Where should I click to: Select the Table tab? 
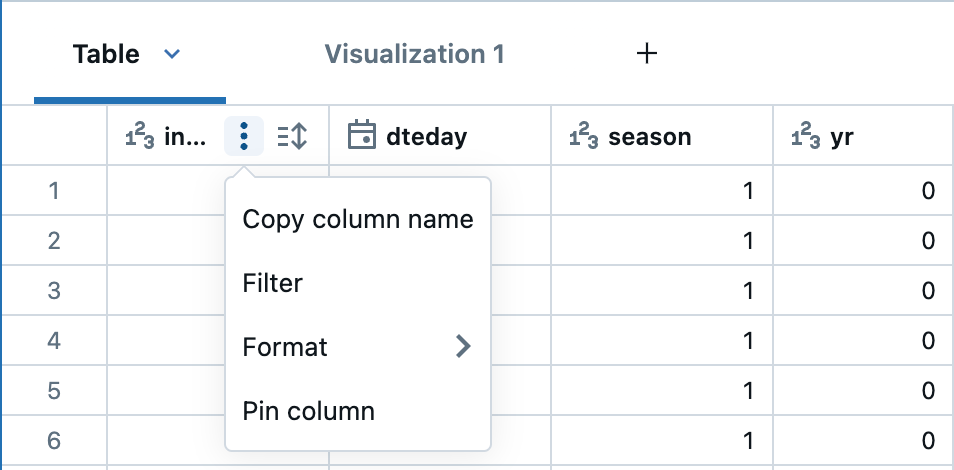pos(106,54)
